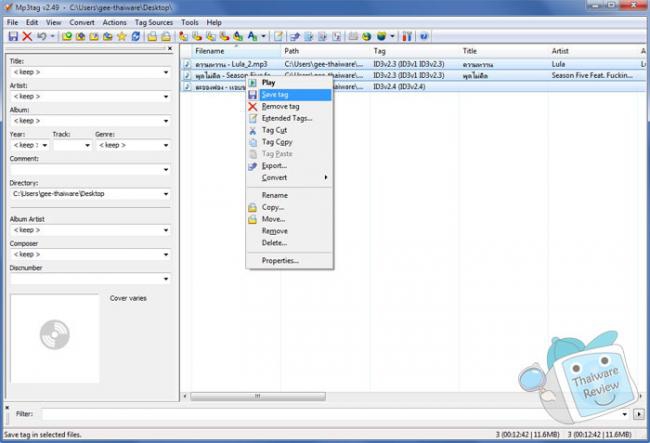Sort by the Title column header
The width and height of the screenshot is (650, 443).
[x=504, y=51]
